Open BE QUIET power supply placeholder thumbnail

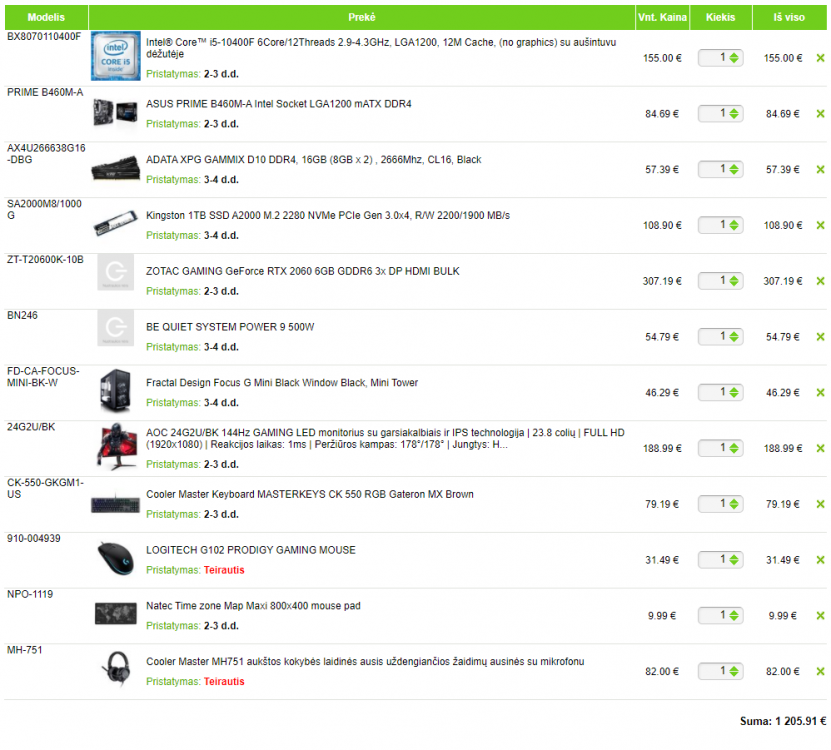[x=116, y=328]
